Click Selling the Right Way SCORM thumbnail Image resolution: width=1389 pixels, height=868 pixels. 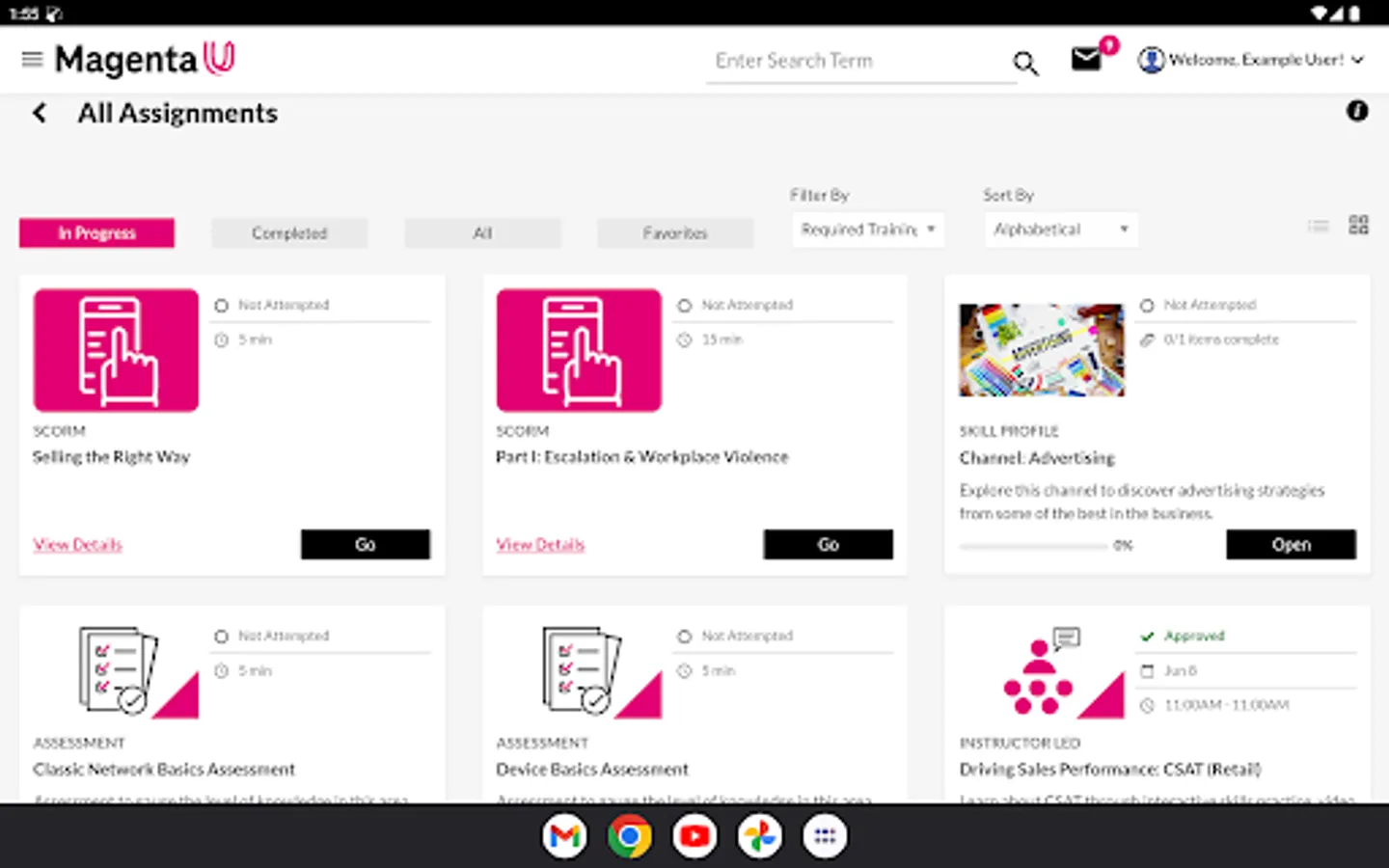(116, 350)
